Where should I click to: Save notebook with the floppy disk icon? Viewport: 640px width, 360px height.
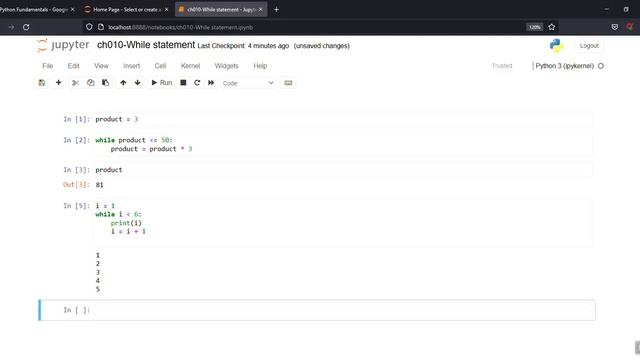click(42, 83)
